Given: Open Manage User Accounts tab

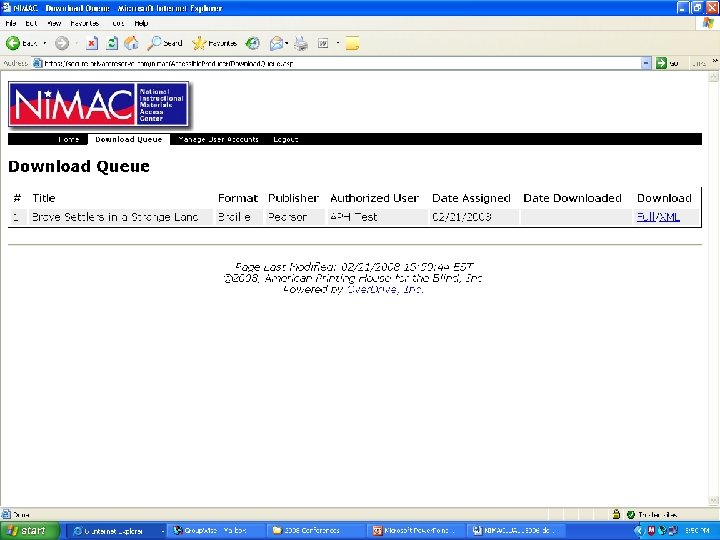Looking at the screenshot, I should pyautogui.click(x=219, y=139).
